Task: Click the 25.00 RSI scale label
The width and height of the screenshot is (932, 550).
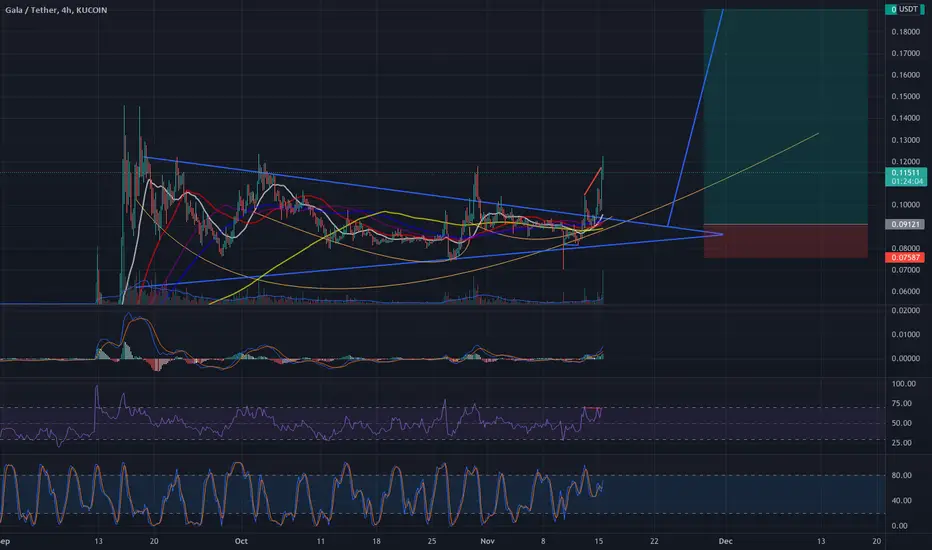Action: (x=902, y=443)
